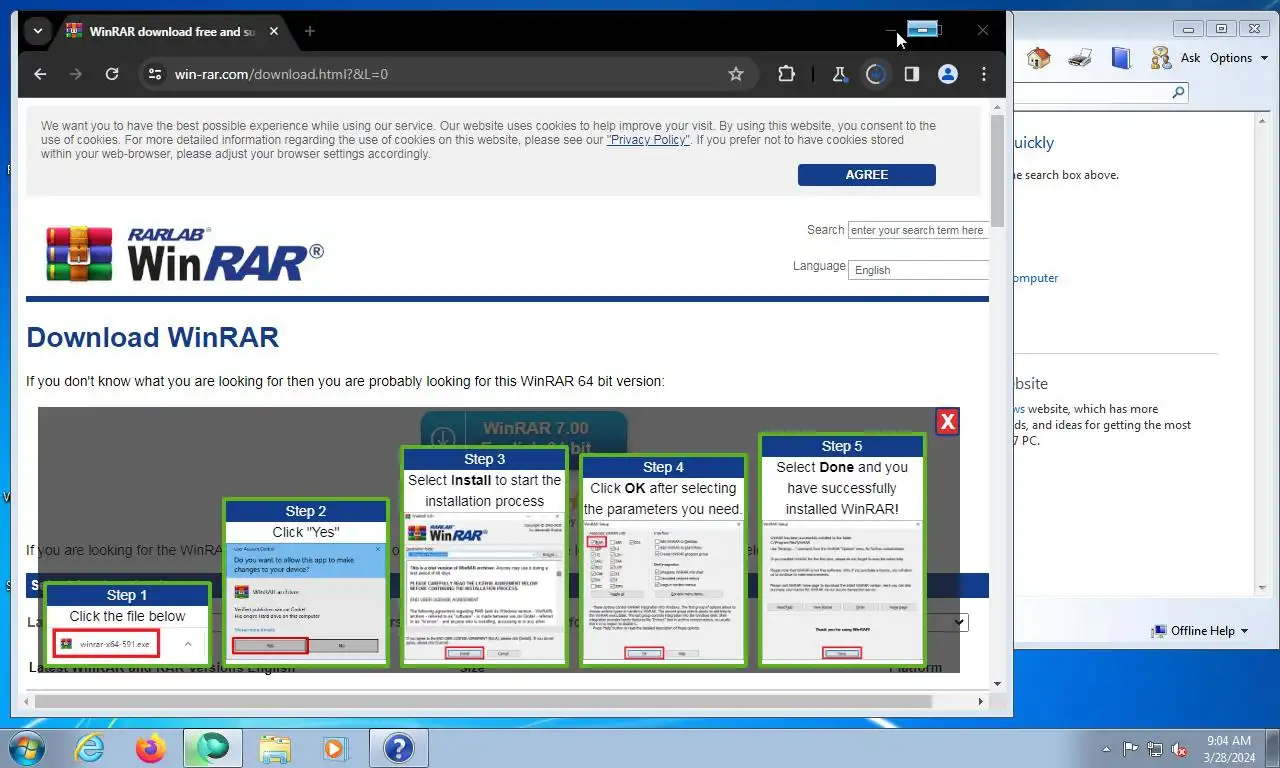Bookmark this page with the star
Screen dimensions: 1280x768
click(736, 74)
